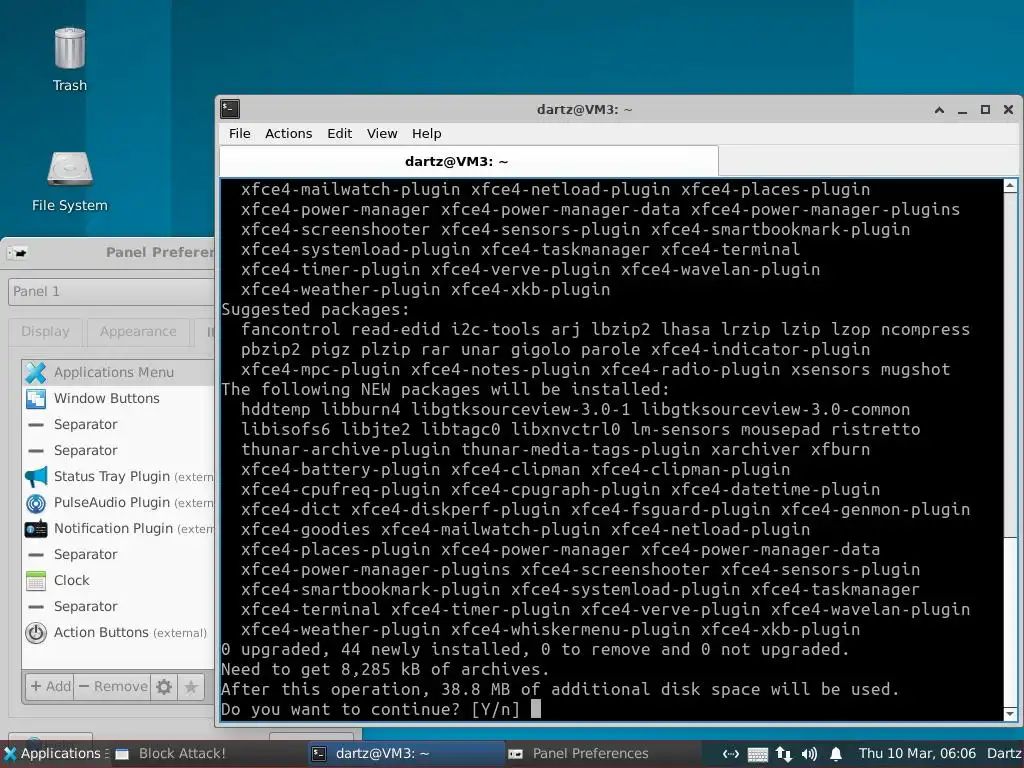Select the PulseAudio Plugin icon
Screen dimensions: 1024x768
tap(36, 503)
